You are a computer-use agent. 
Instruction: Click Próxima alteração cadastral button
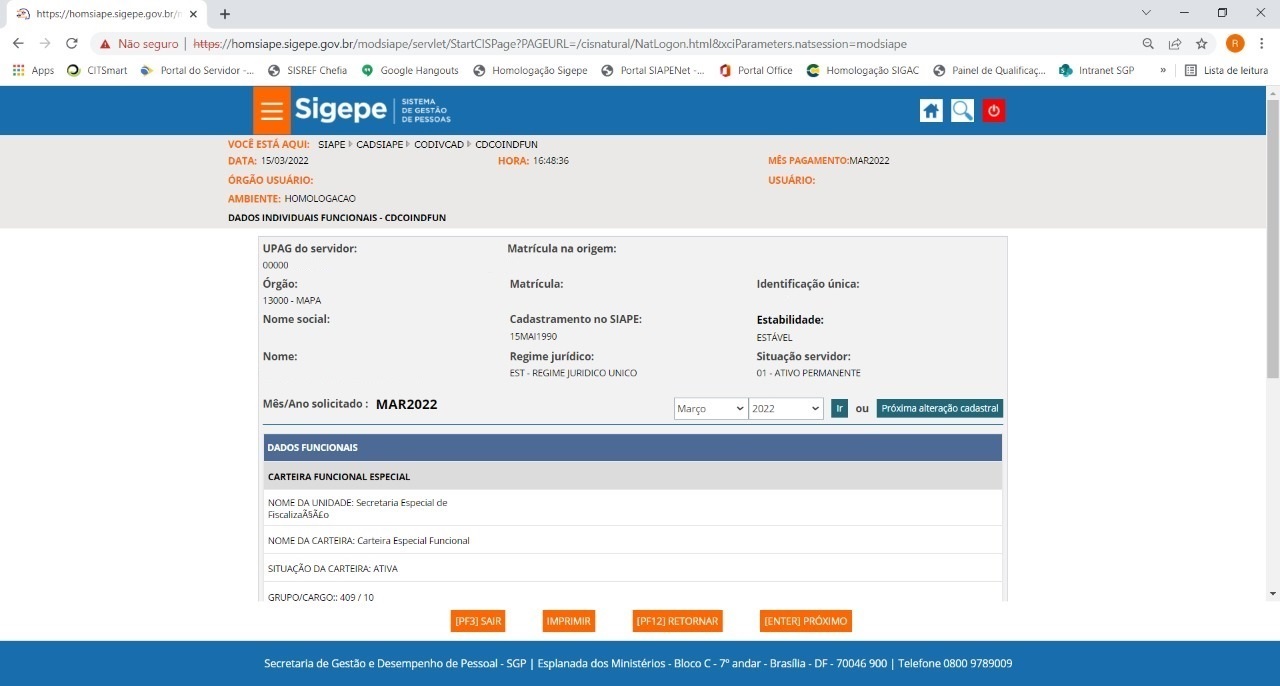coord(939,409)
